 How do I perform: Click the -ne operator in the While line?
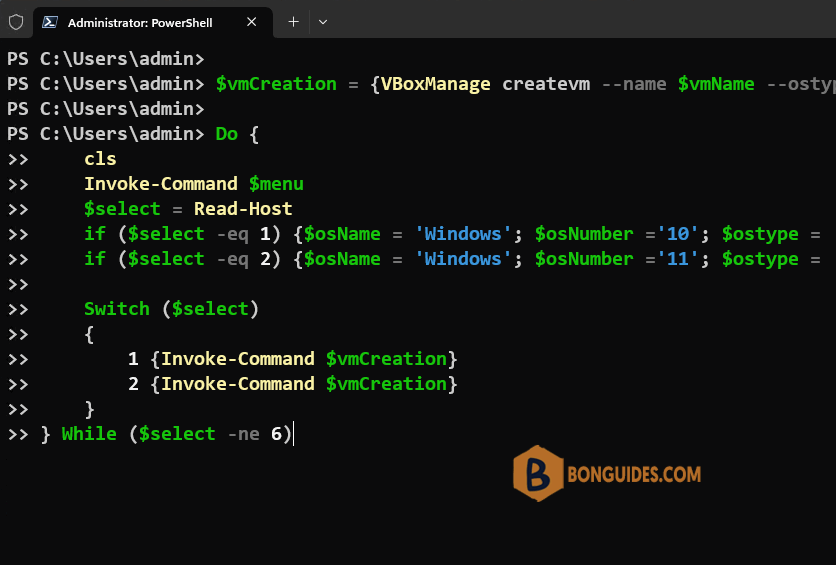[x=243, y=434]
